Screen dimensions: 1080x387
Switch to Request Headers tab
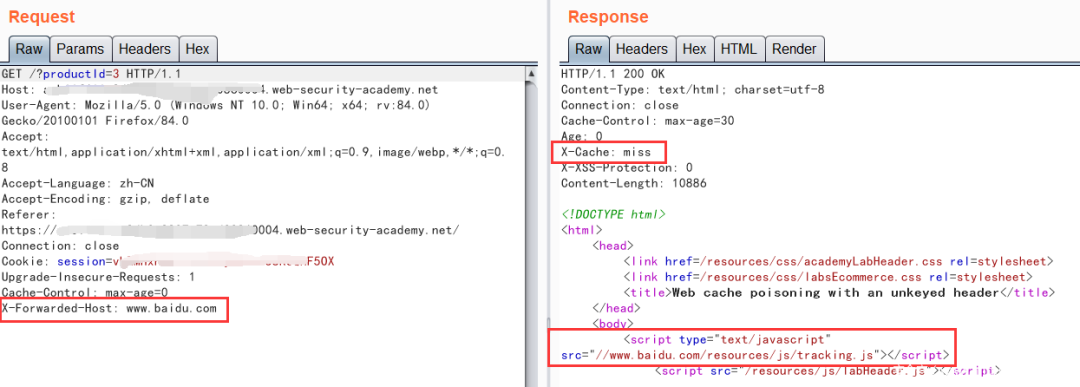(x=145, y=49)
